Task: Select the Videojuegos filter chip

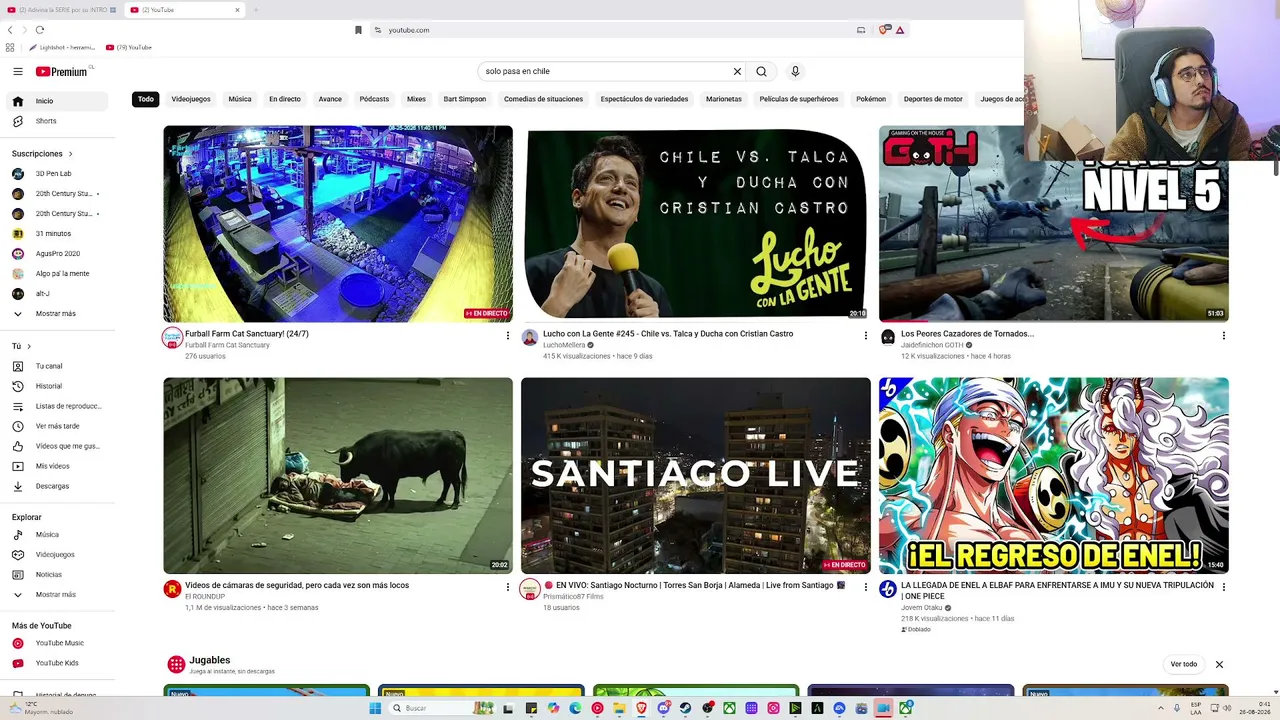Action: pyautogui.click(x=191, y=99)
